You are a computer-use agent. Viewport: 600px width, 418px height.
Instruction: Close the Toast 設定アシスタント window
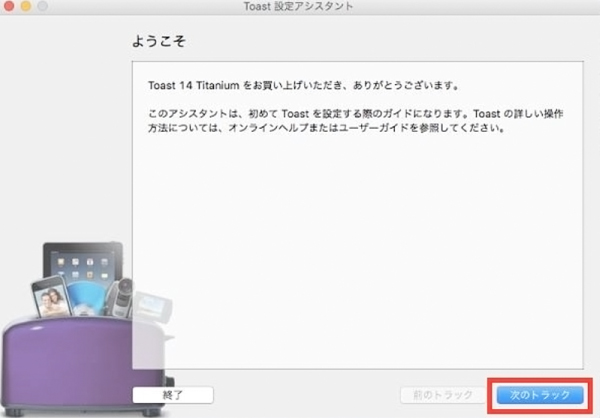[x=9, y=6]
